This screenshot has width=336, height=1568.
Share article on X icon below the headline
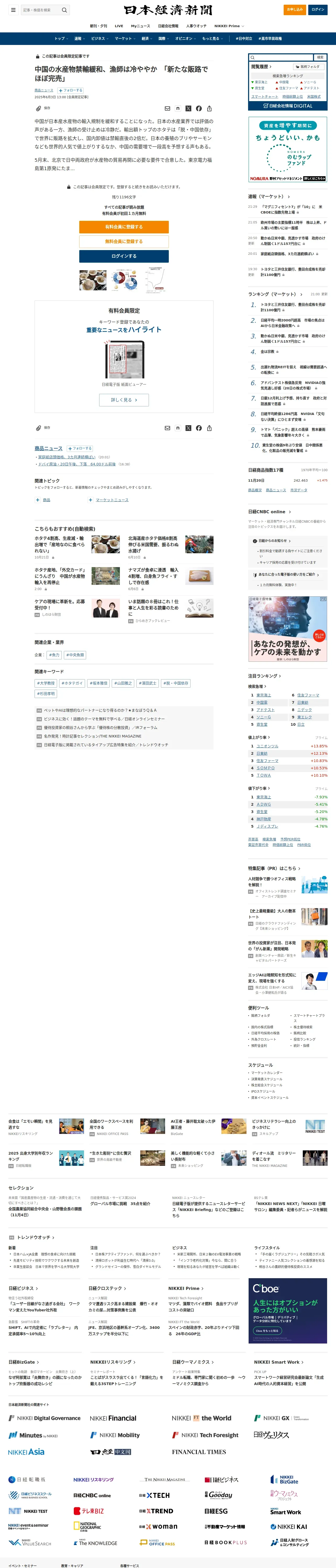[x=188, y=108]
